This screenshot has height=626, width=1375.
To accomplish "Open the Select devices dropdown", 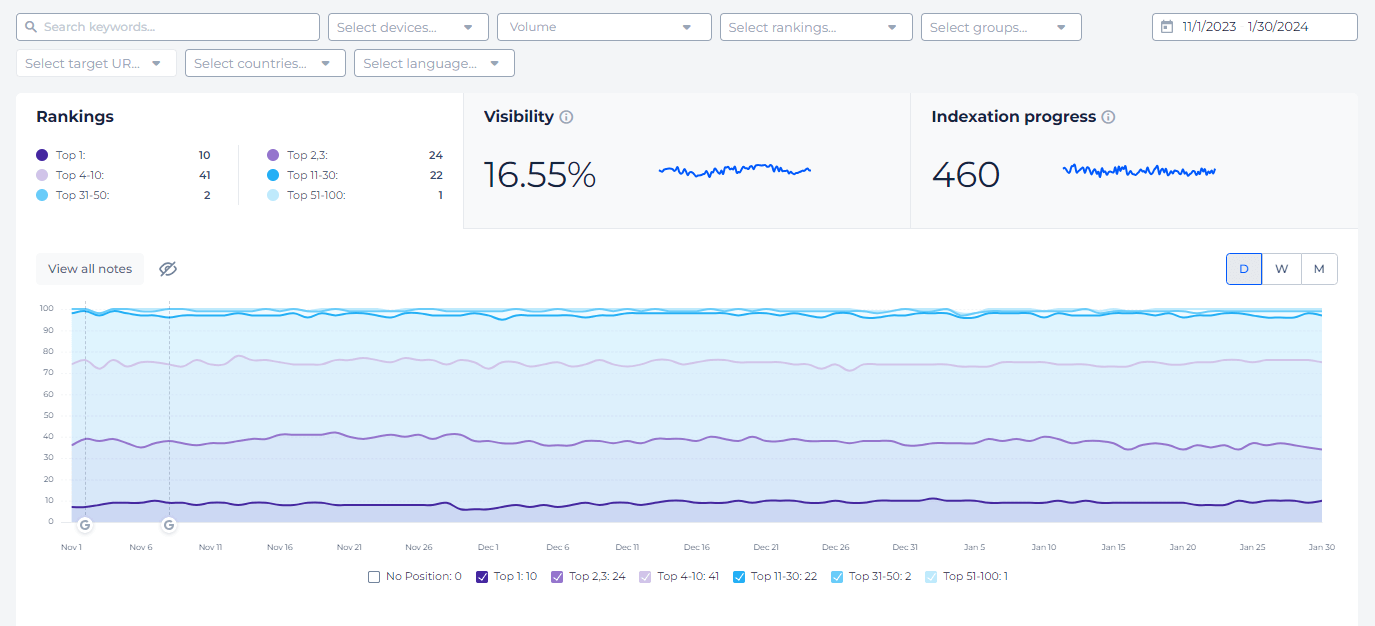I will pos(408,27).
